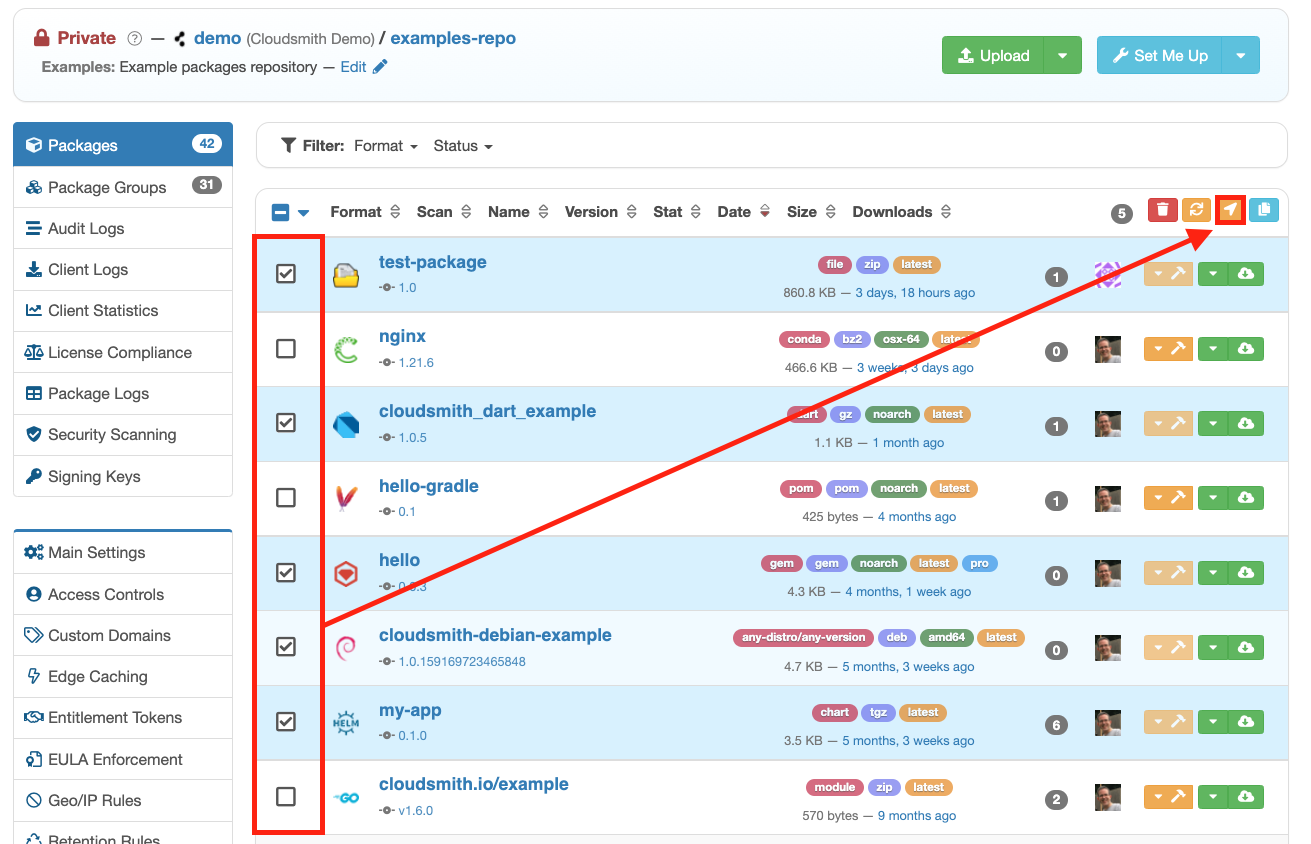This screenshot has width=1311, height=844.
Task: Resync selected packages using the green refresh icon
Action: pyautogui.click(x=1196, y=210)
